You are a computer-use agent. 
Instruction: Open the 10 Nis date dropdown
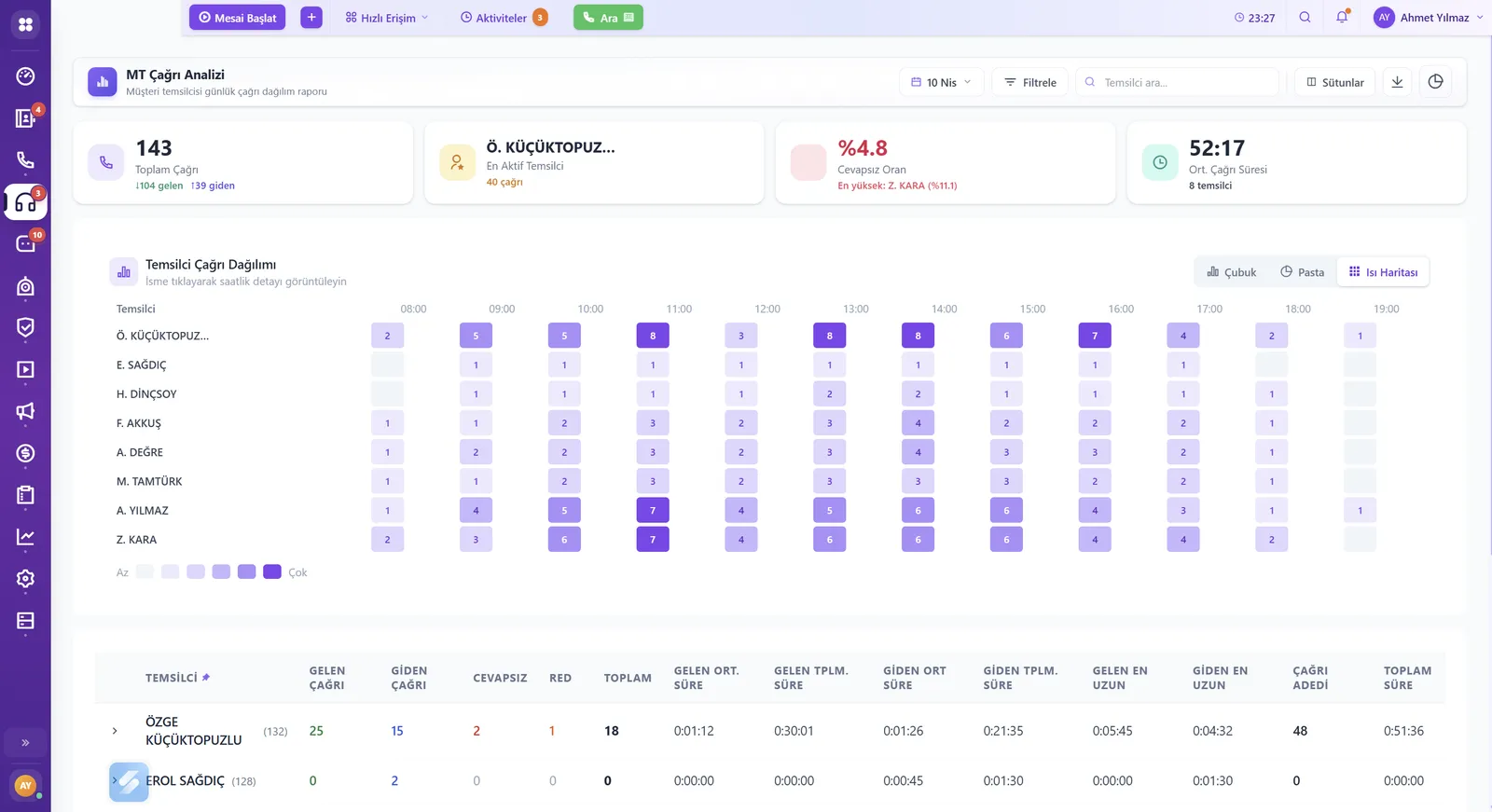tap(941, 82)
